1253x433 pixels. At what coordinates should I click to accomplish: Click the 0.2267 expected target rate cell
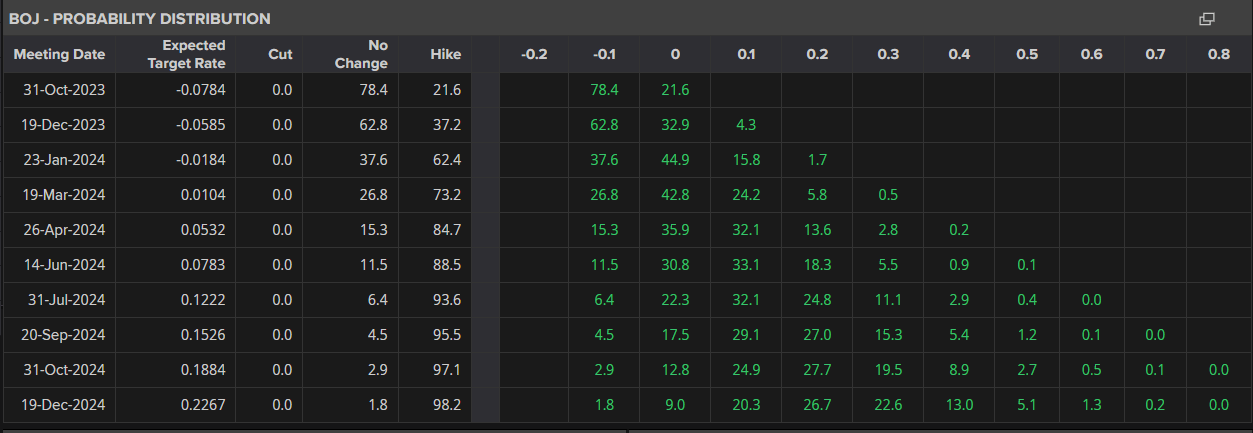tap(203, 405)
